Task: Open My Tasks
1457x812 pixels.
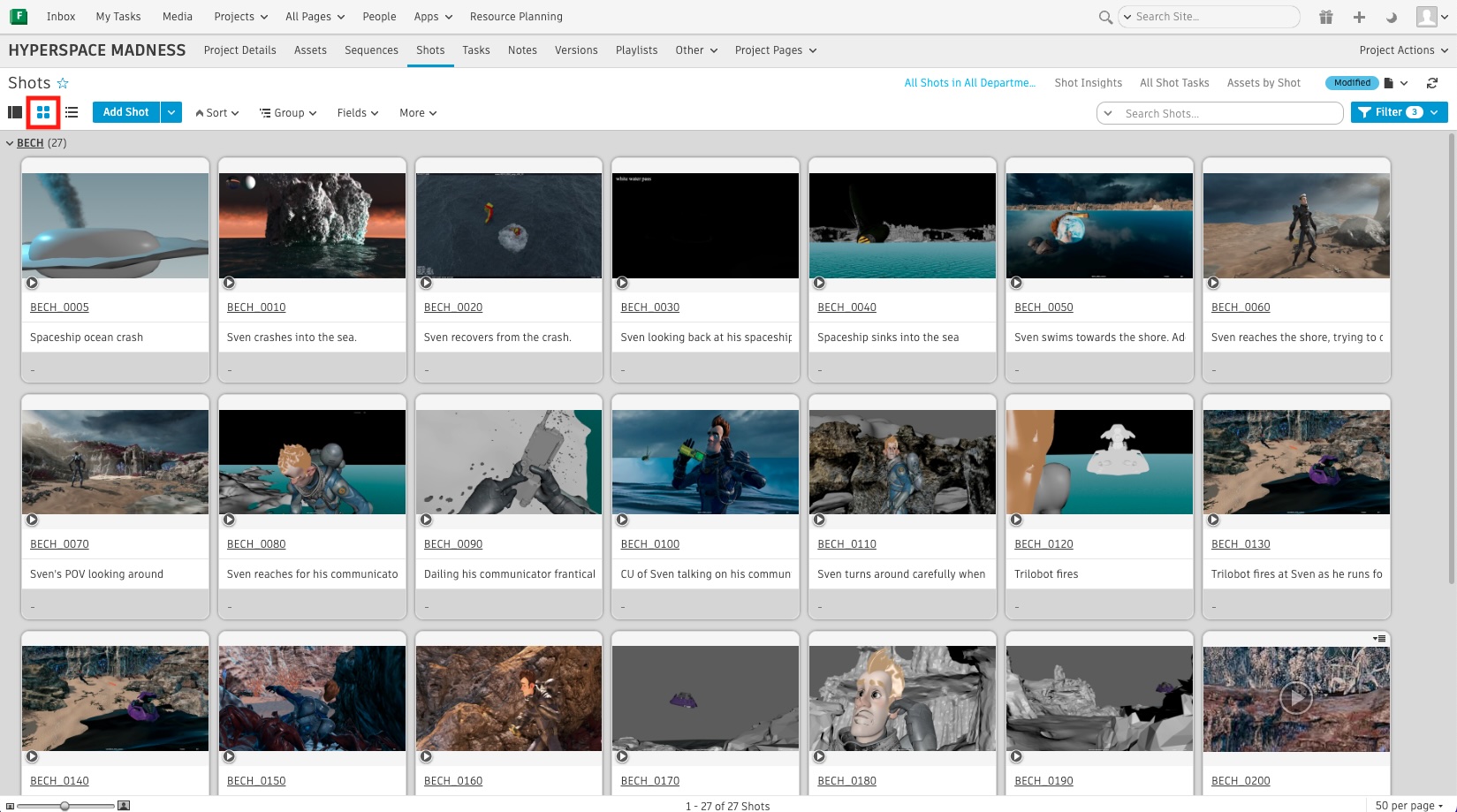Action: click(118, 17)
